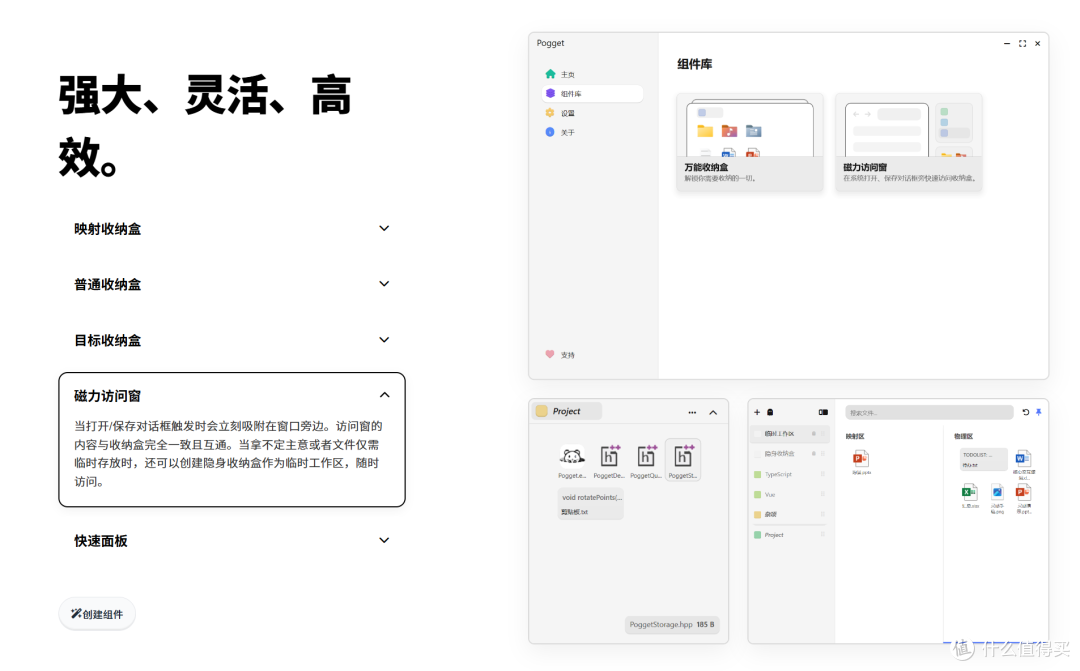Viewport: 1080px width, 671px height.
Task: Minimize the Pogget window
Action: click(1007, 43)
